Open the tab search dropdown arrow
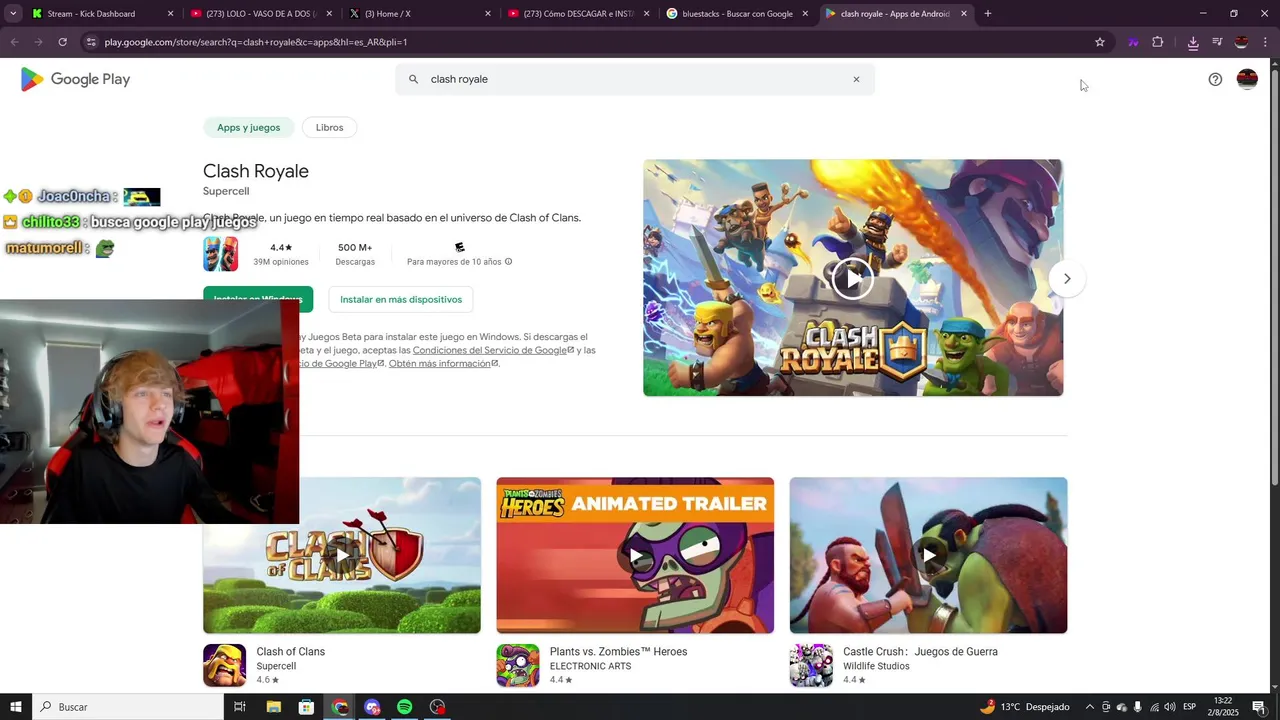The width and height of the screenshot is (1280, 720). [13, 14]
